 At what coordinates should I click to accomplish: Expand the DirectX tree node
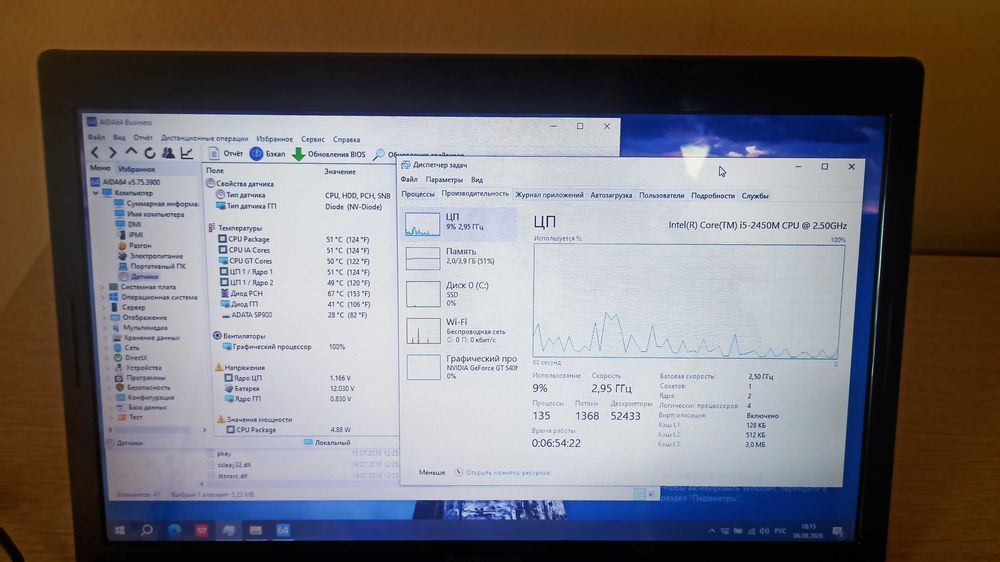[106, 358]
